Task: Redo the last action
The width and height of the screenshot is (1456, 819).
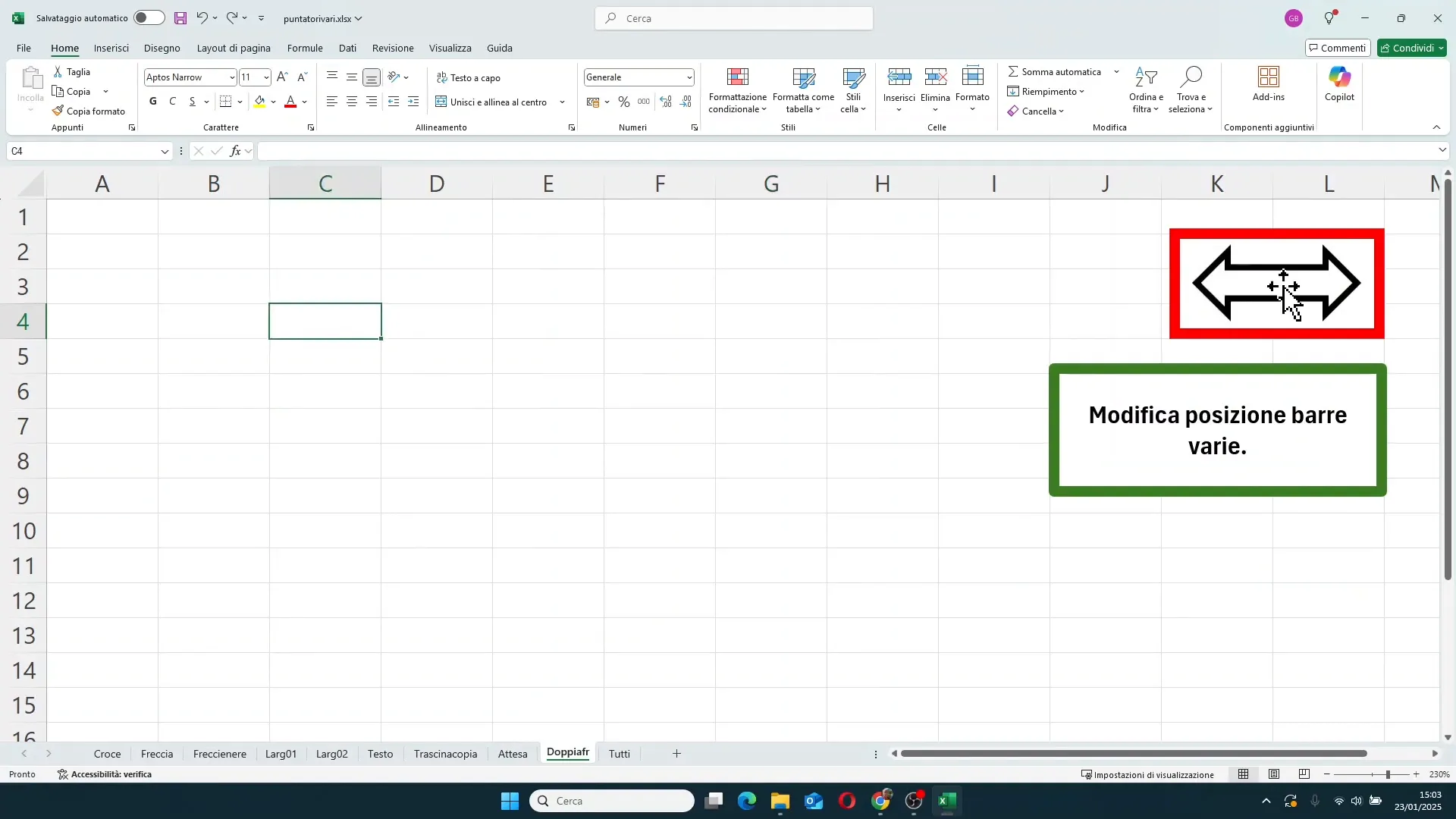Action: (x=232, y=17)
